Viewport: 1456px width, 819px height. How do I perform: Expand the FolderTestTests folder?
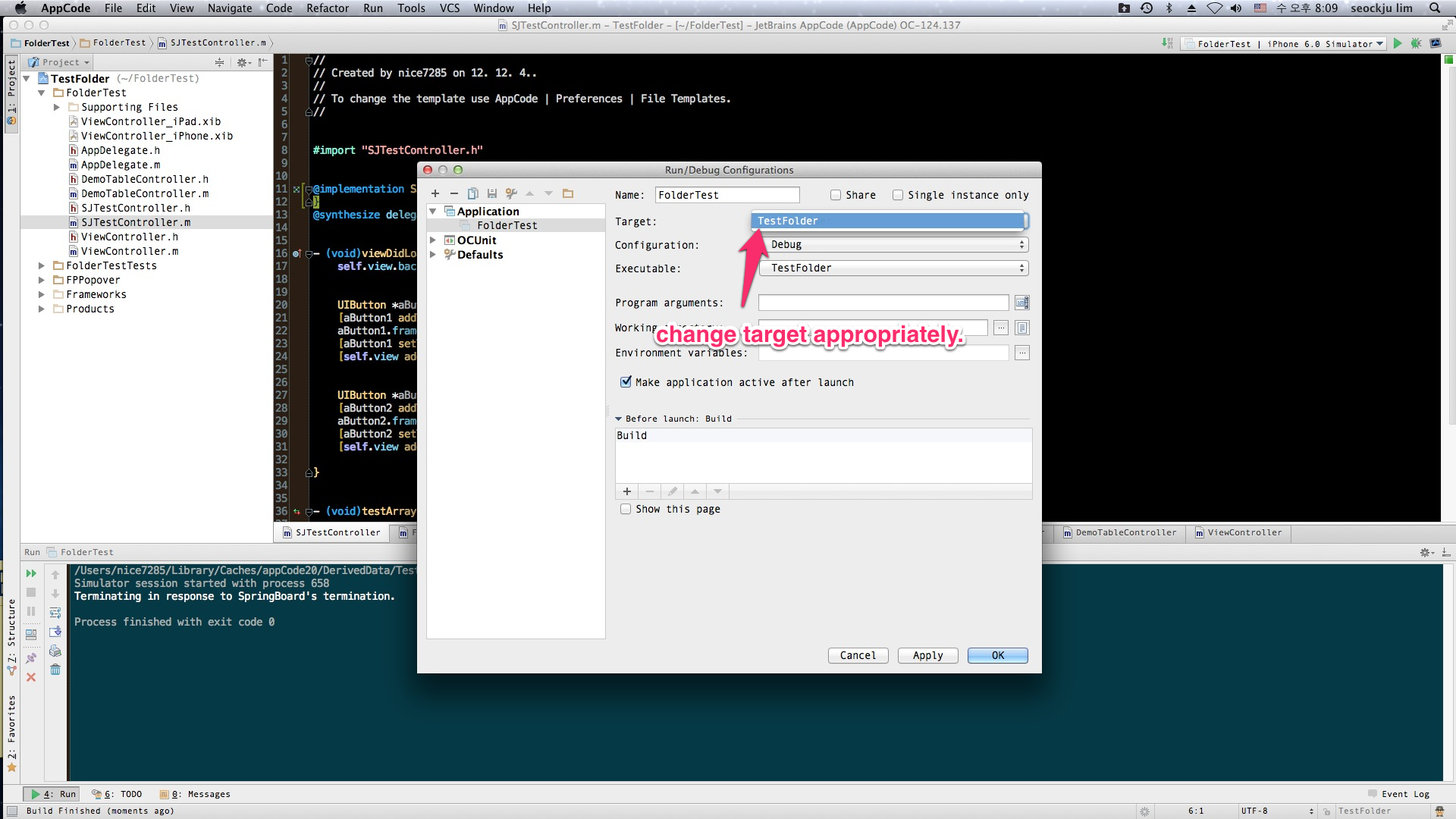point(42,265)
